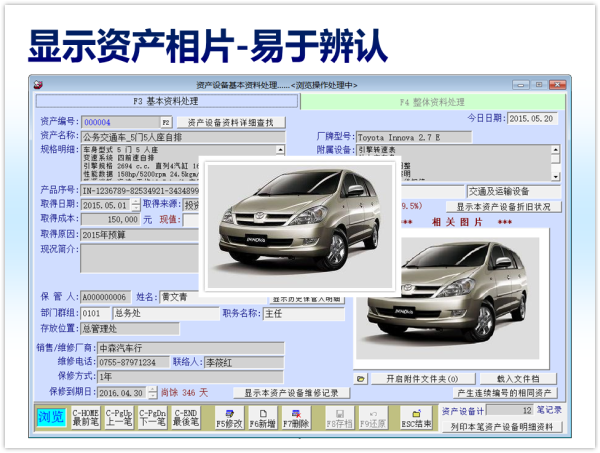Click the 今日日期 field 2015.05.20

[532, 119]
